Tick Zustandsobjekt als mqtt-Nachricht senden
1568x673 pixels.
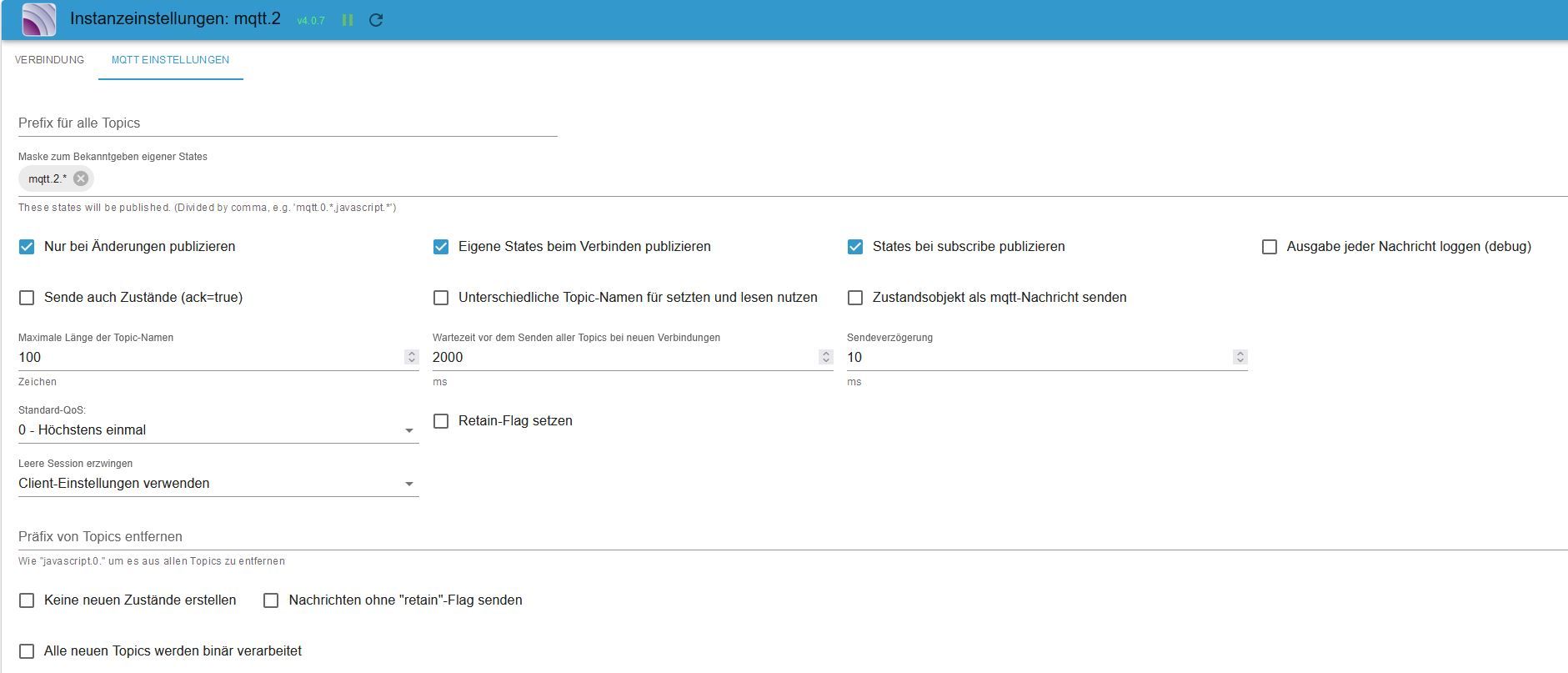[x=855, y=298]
